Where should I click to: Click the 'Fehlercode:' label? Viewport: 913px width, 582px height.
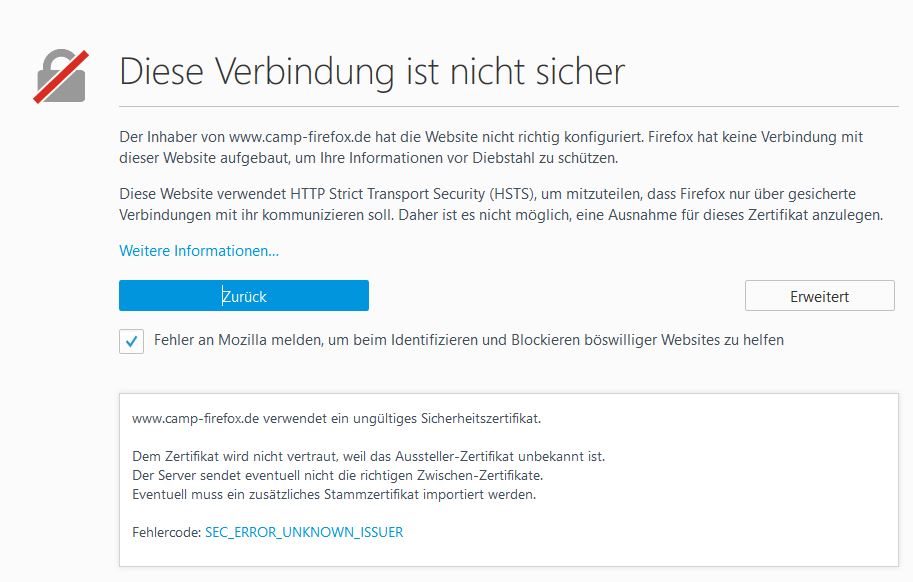point(166,532)
